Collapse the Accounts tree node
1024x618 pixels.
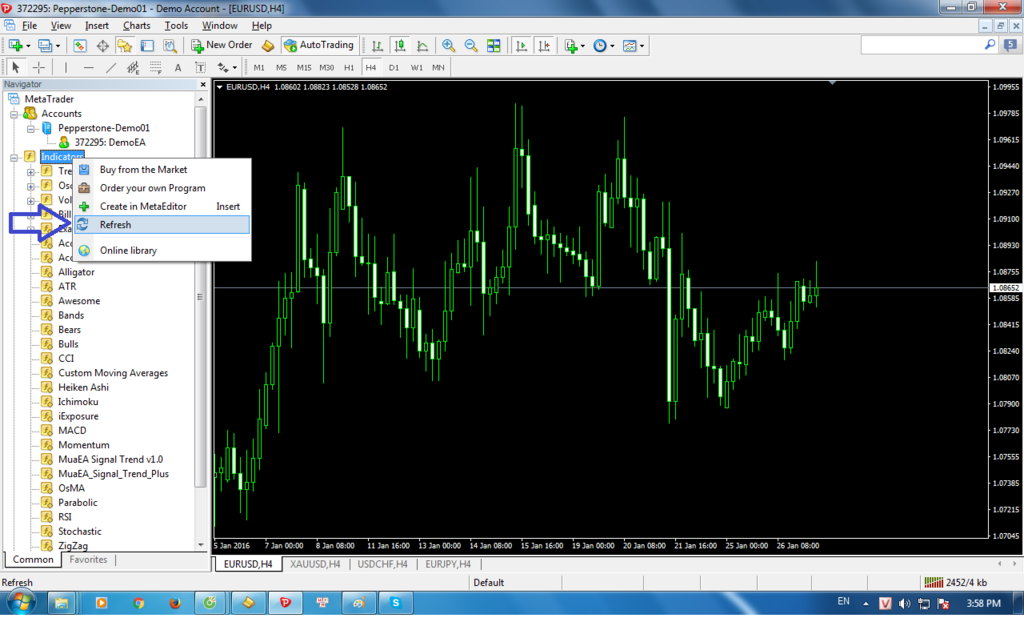(x=14, y=114)
